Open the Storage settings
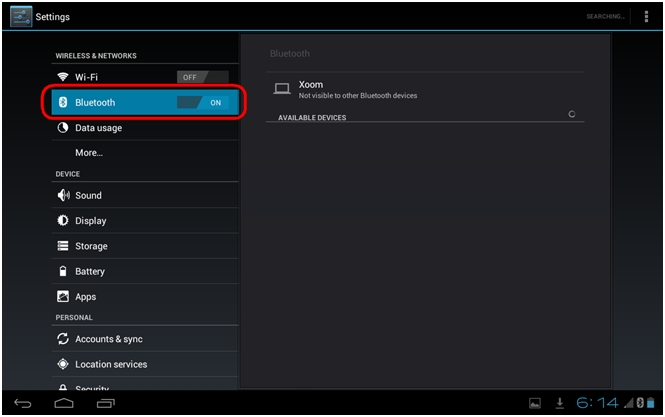 [x=145, y=246]
